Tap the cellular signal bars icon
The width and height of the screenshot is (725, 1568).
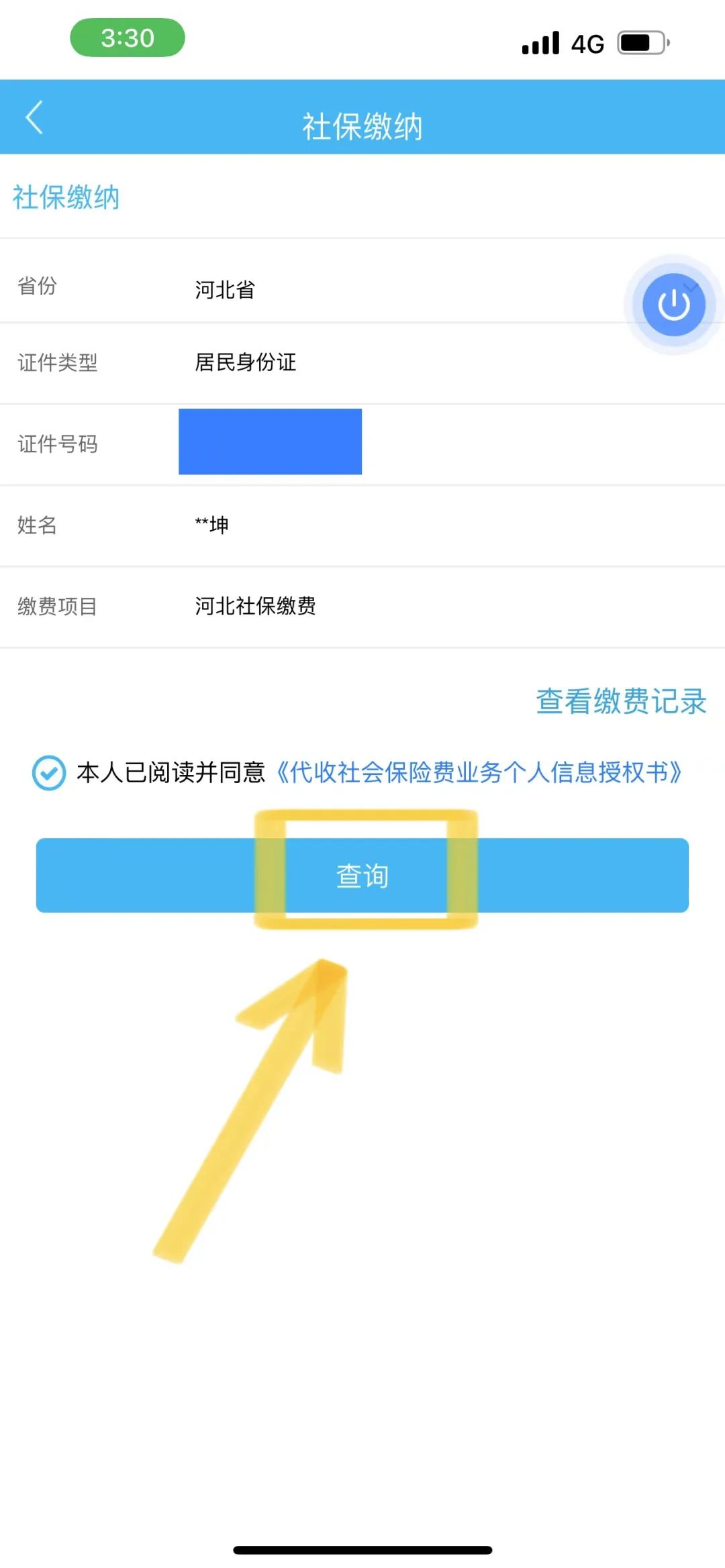point(540,44)
